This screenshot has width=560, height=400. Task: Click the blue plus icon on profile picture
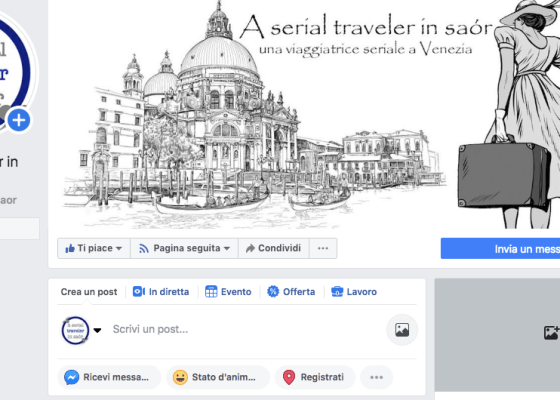tap(19, 120)
